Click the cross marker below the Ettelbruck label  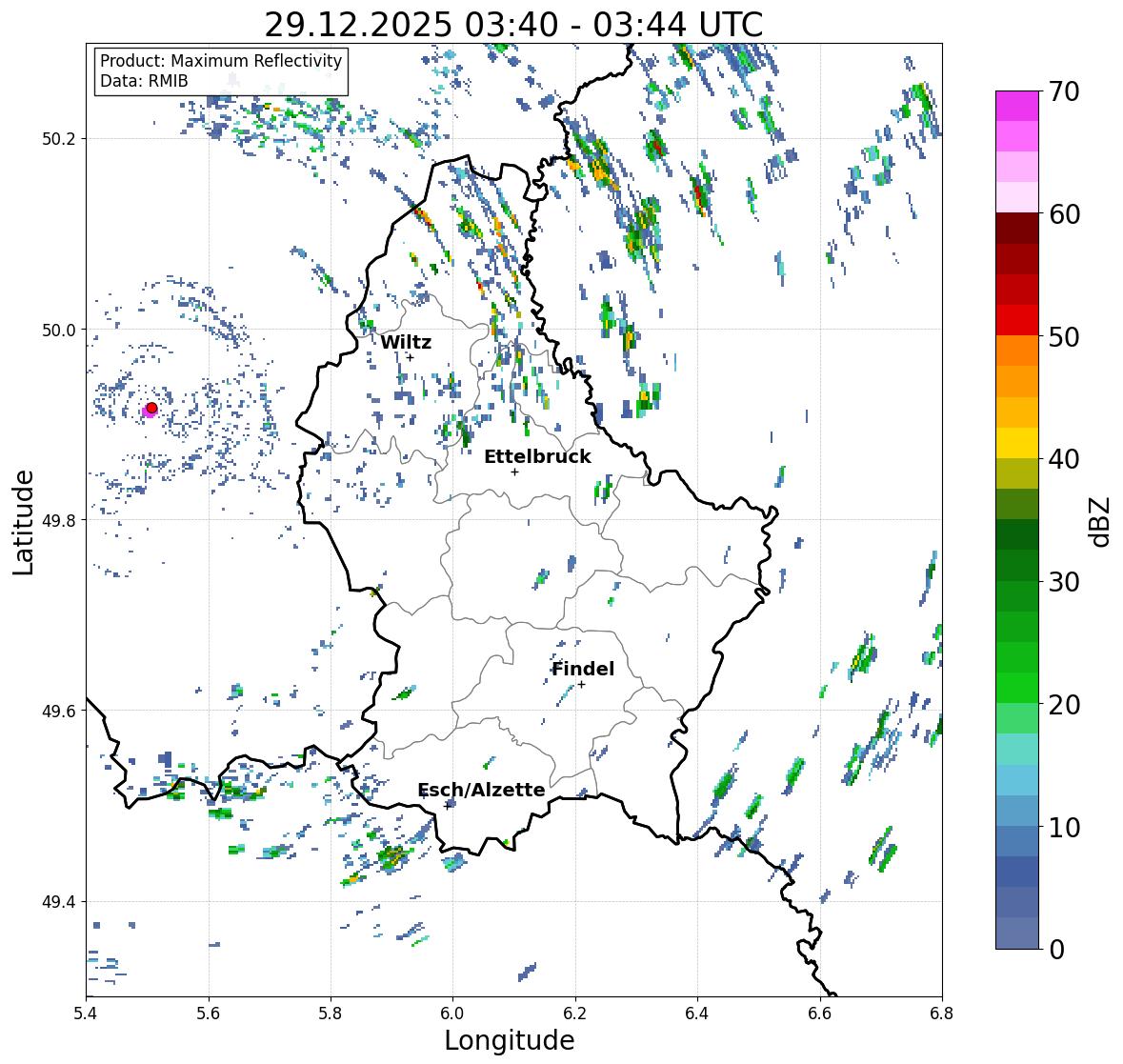tap(515, 472)
